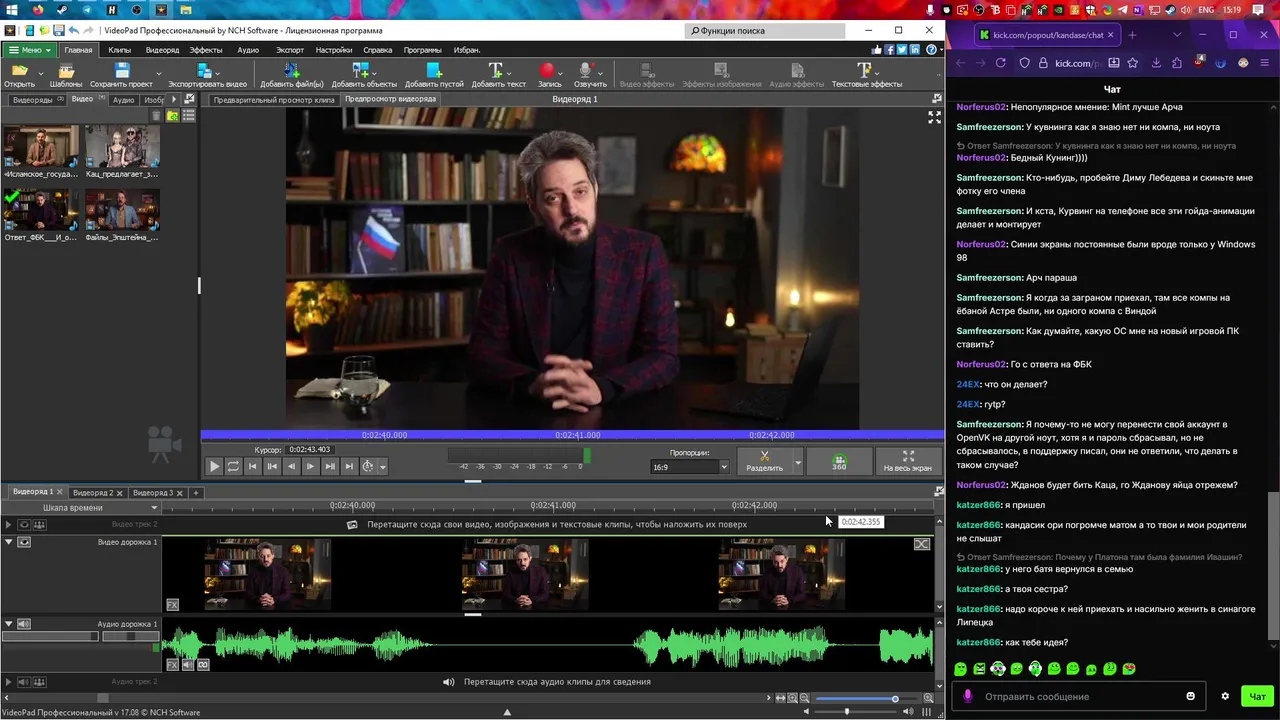Click Добавить объекты icon
The image size is (1280, 720).
pyautogui.click(x=361, y=71)
